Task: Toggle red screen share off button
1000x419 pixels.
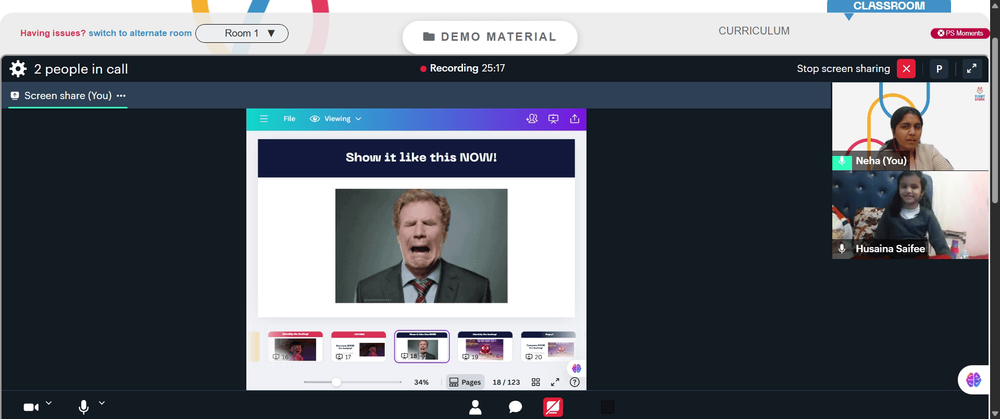Action: 553,407
